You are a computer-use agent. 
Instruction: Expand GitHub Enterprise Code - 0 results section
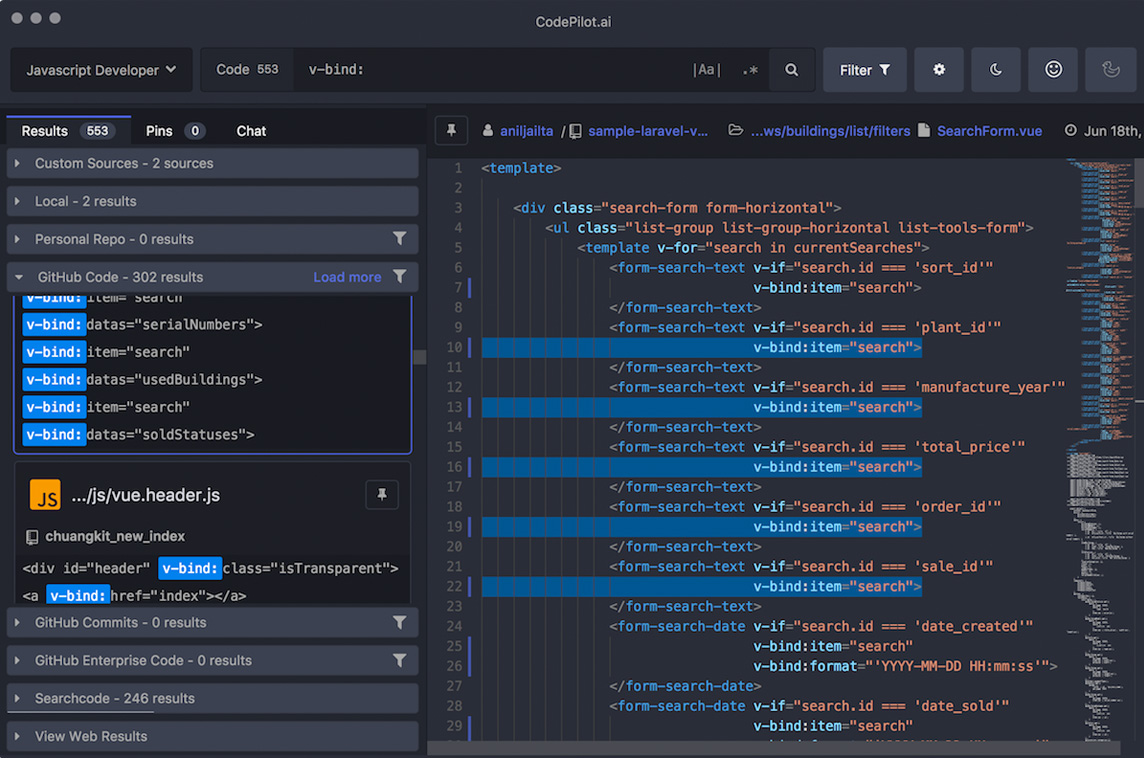(212, 661)
